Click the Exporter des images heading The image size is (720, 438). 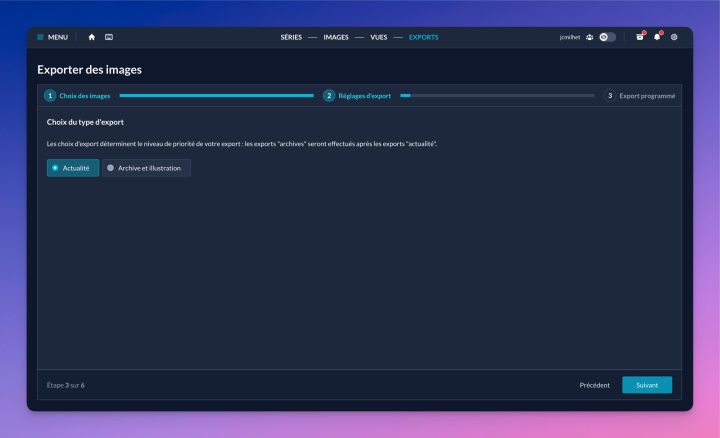pos(90,70)
